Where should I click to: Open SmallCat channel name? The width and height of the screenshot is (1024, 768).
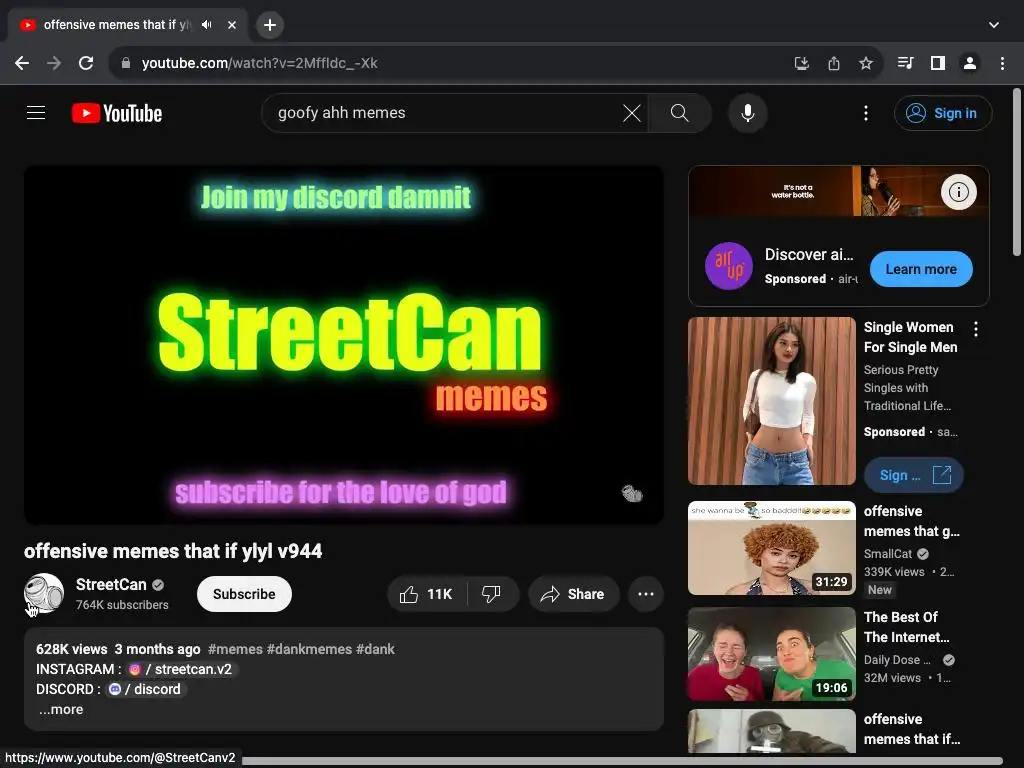tap(888, 554)
